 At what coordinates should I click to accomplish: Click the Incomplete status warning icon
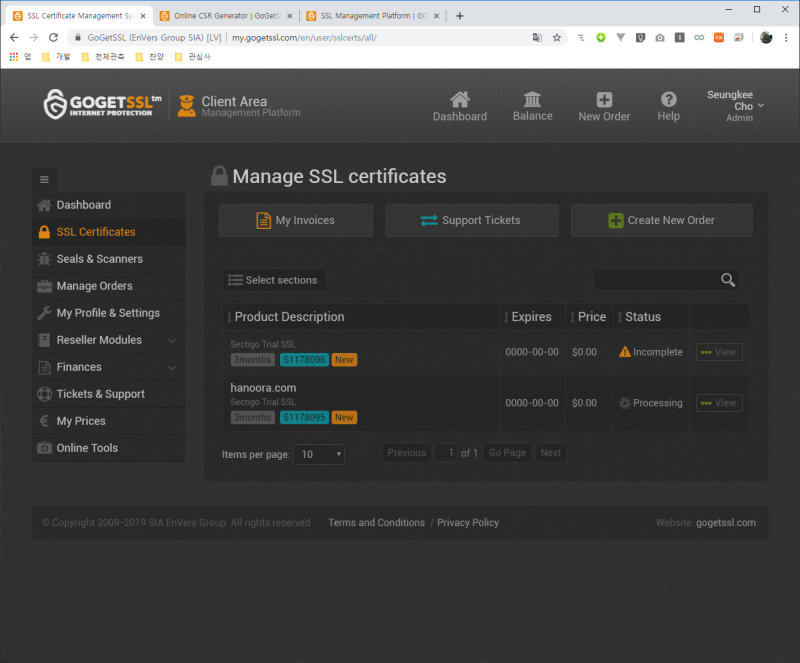click(x=624, y=352)
